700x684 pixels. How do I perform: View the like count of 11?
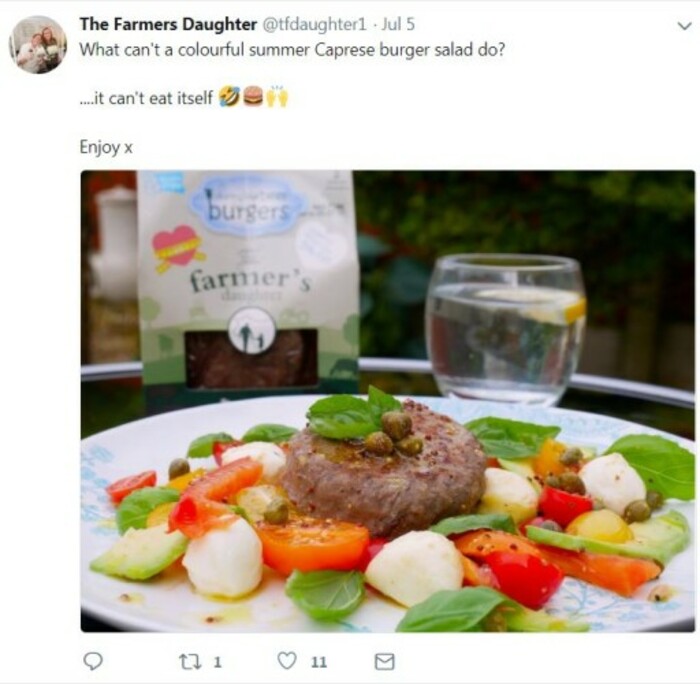318,661
